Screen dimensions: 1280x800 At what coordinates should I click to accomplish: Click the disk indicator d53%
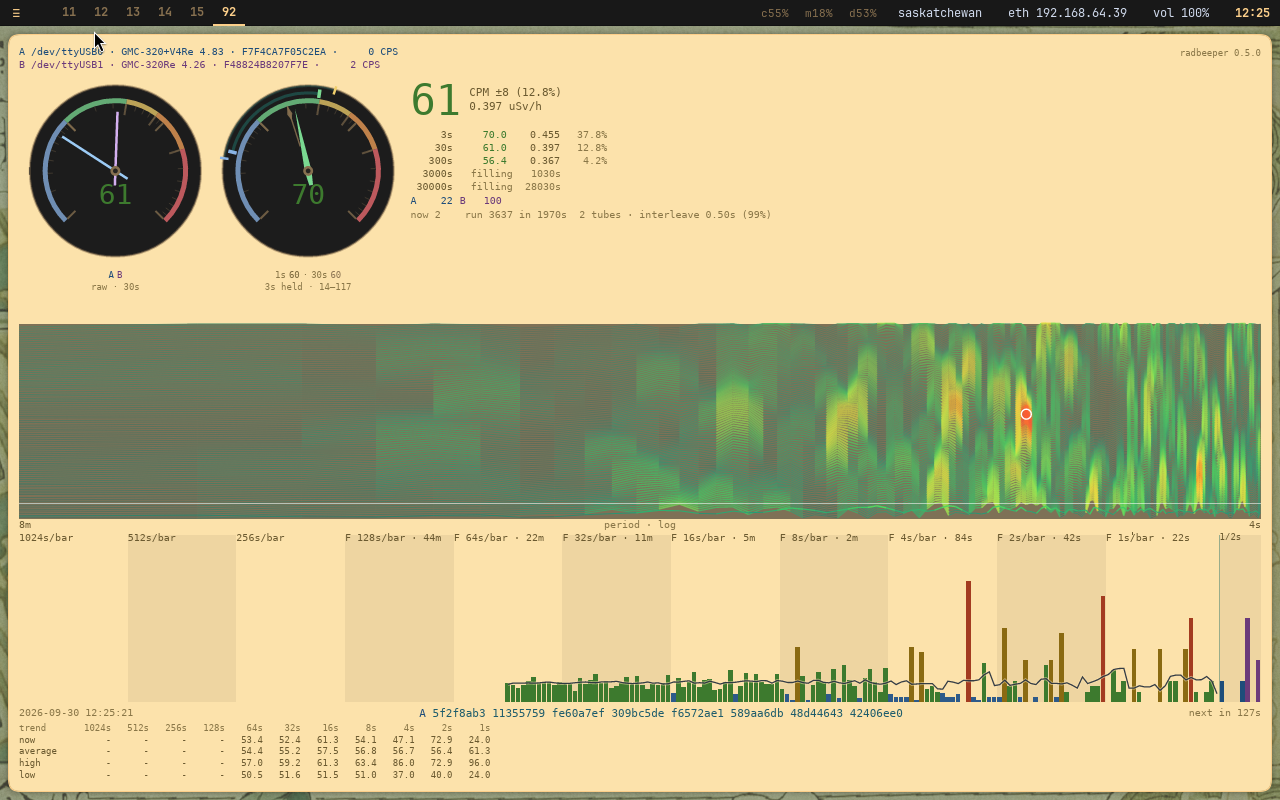pyautogui.click(x=863, y=13)
